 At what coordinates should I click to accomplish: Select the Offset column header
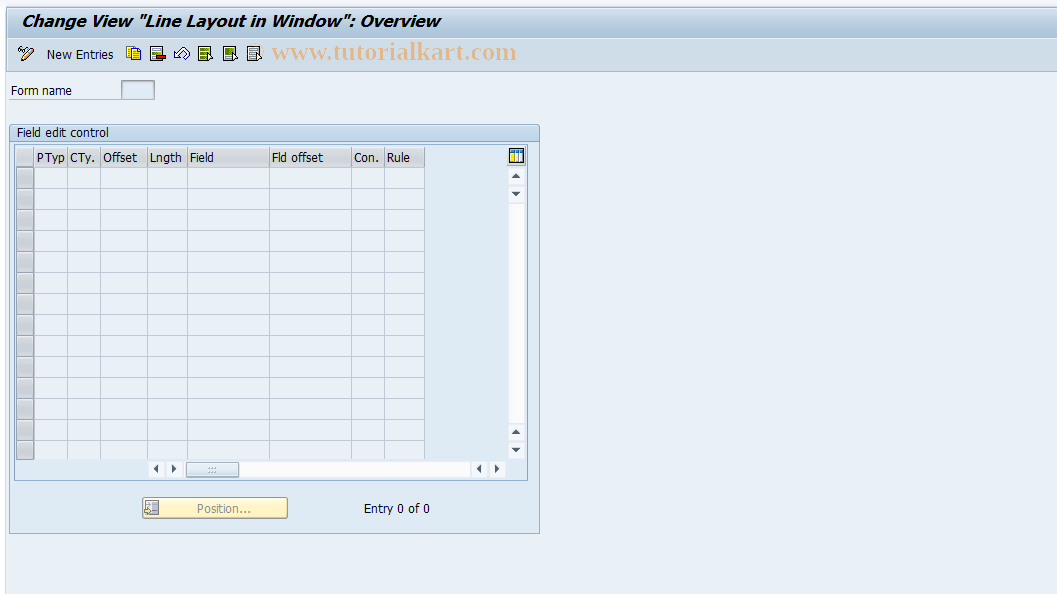[123, 158]
